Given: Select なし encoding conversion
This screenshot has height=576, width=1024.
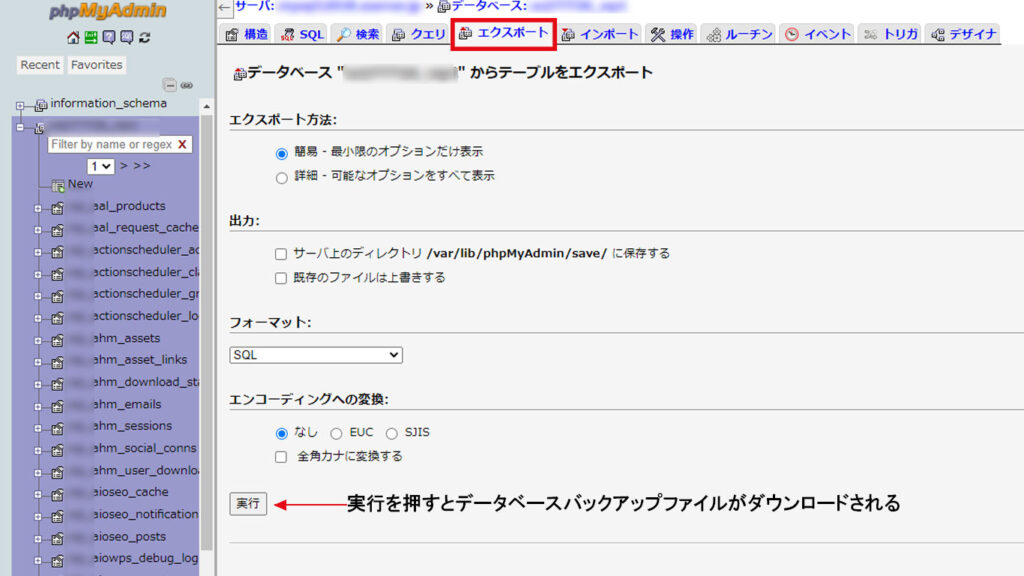Looking at the screenshot, I should pyautogui.click(x=281, y=434).
